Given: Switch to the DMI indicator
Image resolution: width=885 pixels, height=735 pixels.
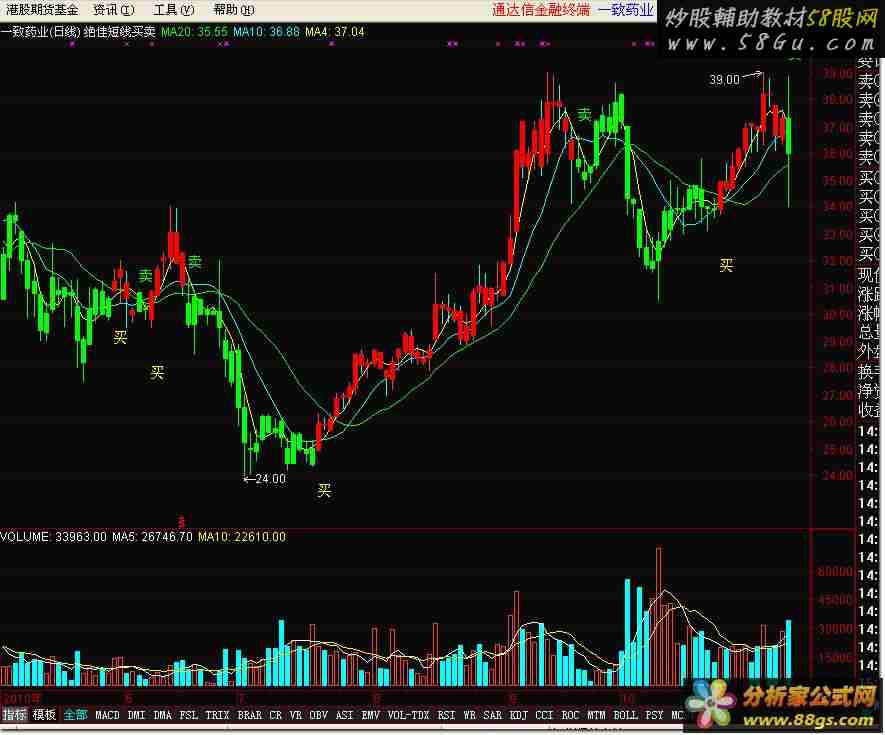Looking at the screenshot, I should coord(136,715).
